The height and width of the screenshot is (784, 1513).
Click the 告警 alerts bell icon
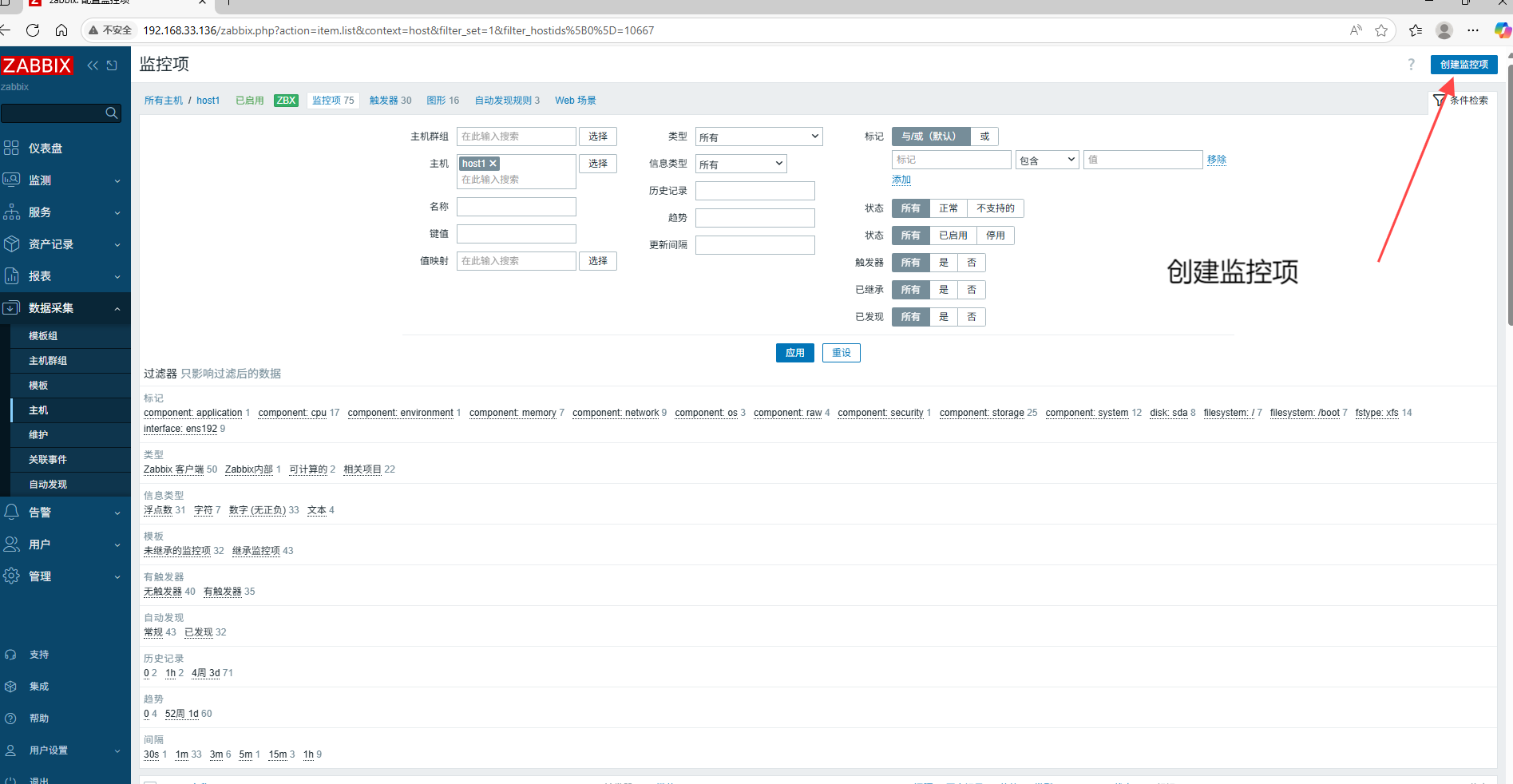11,512
